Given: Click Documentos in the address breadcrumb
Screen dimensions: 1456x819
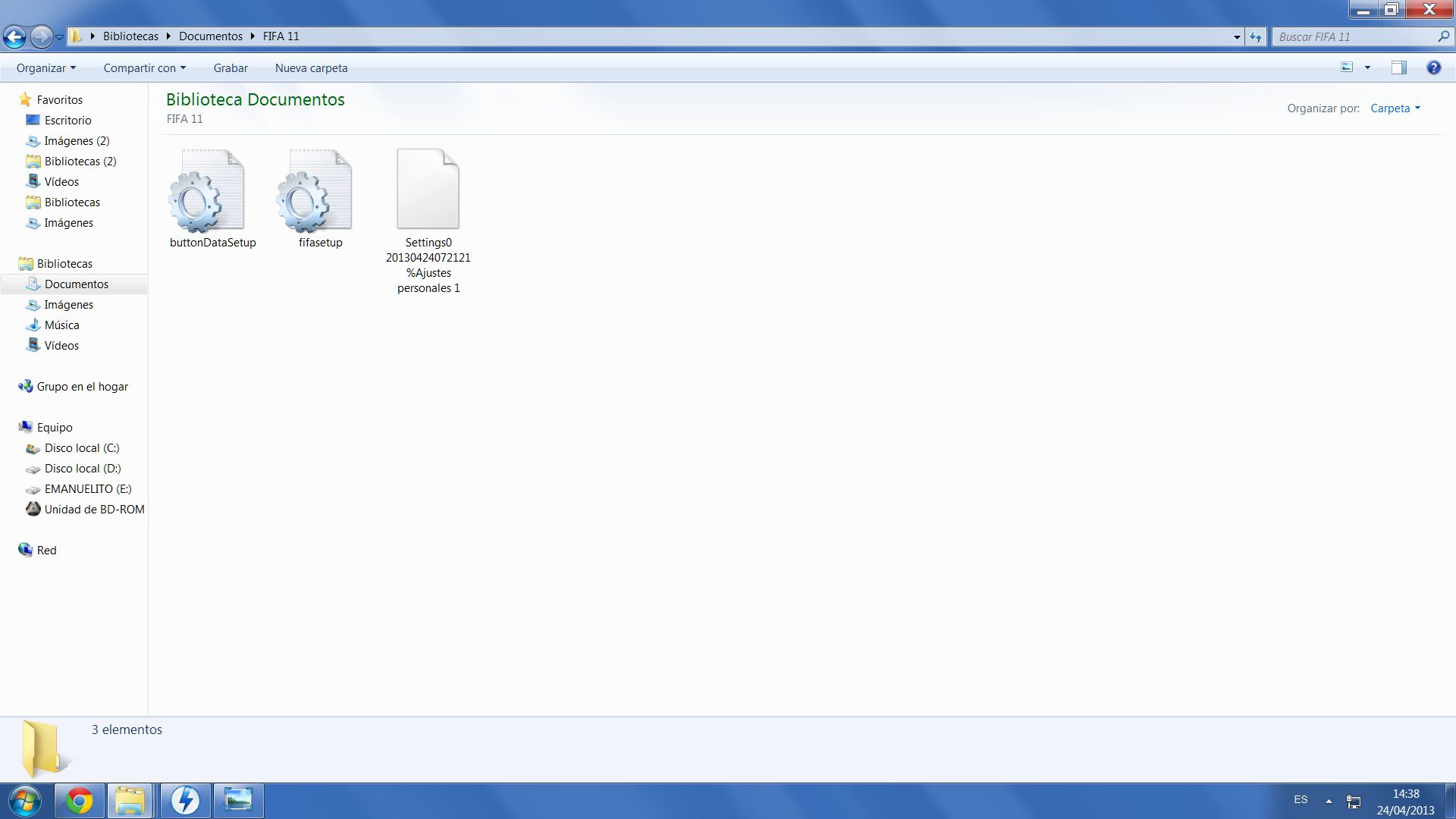Looking at the screenshot, I should tap(211, 36).
